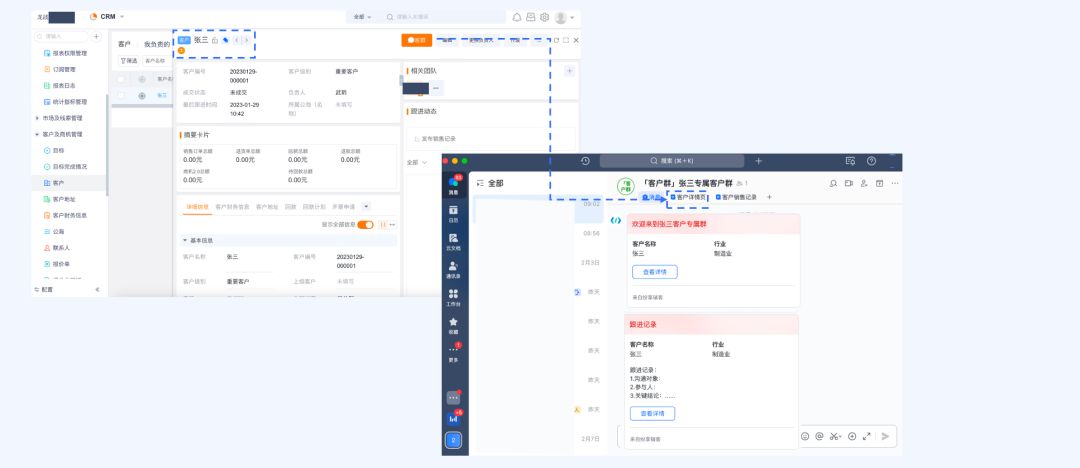Switch to the 详细信息 tab
This screenshot has width=1080, height=468.
click(x=197, y=207)
